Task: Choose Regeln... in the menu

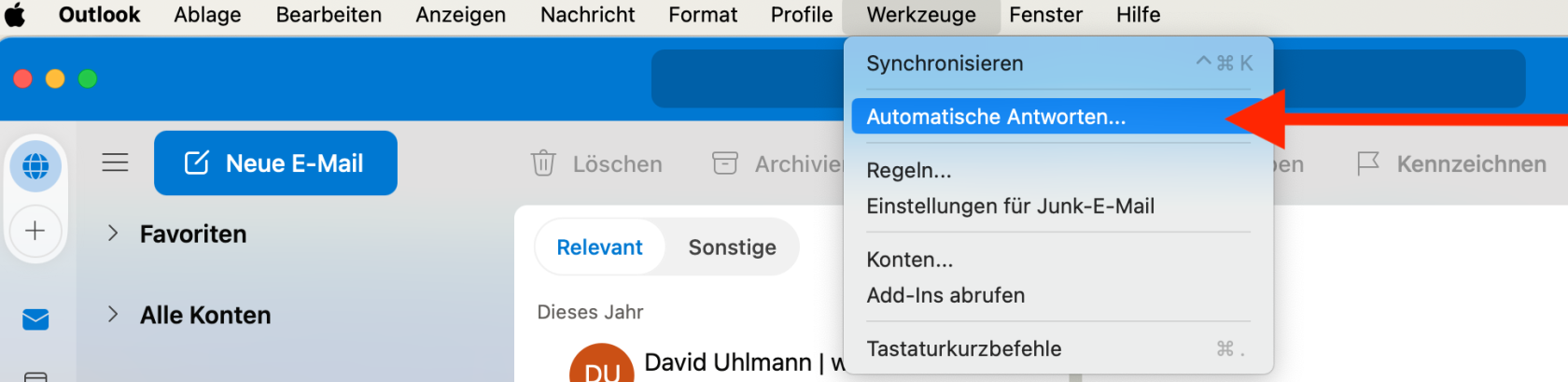Action: (x=909, y=170)
